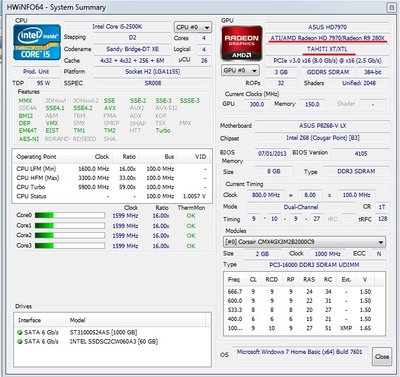This screenshot has width=400, height=377.
Task: Click the Intel Core i5 logo
Action: pos(37,42)
